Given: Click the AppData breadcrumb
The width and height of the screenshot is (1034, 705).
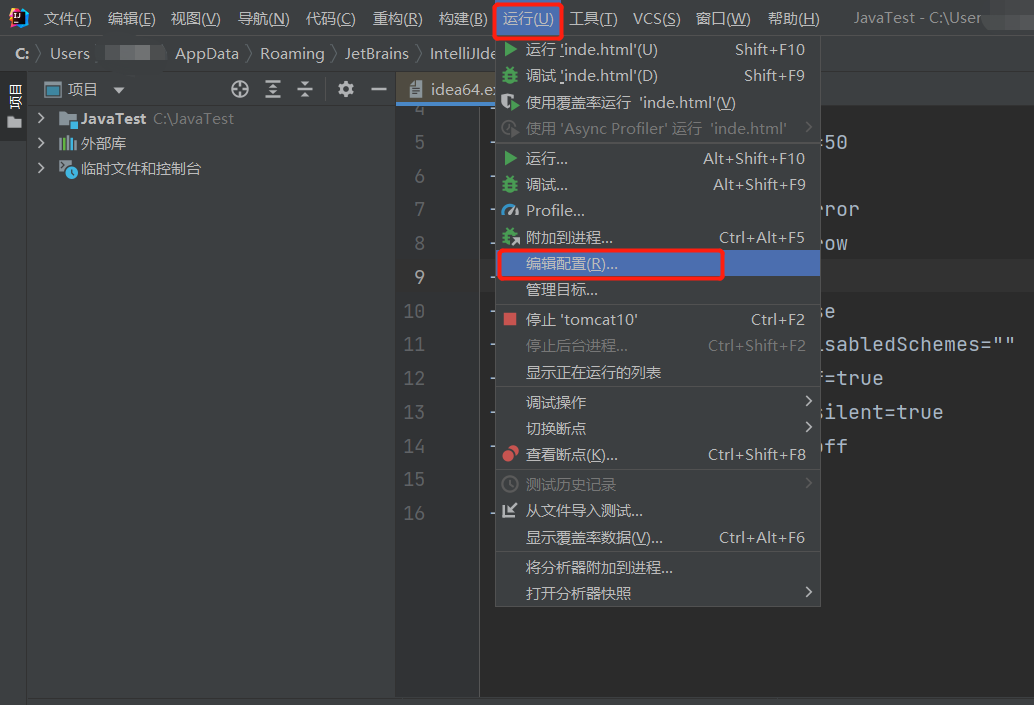Looking at the screenshot, I should click(206, 53).
